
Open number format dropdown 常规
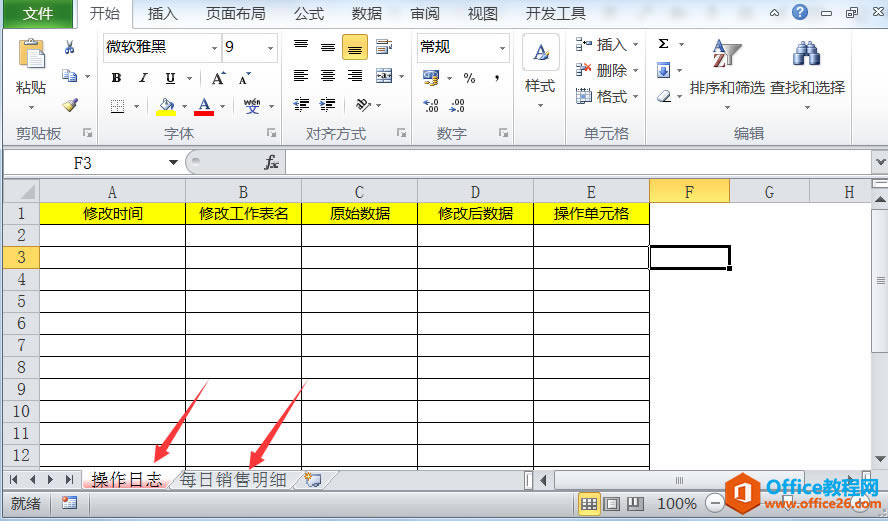502,48
